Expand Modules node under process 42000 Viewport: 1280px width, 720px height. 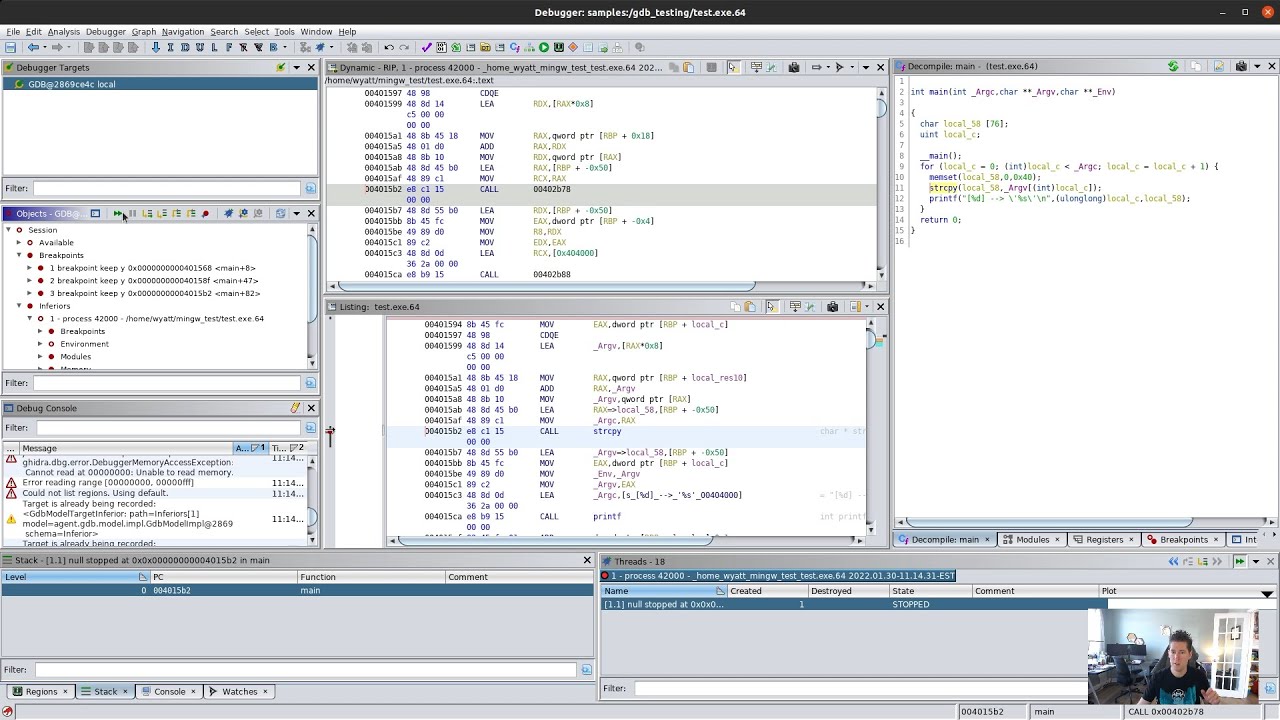[x=40, y=357]
